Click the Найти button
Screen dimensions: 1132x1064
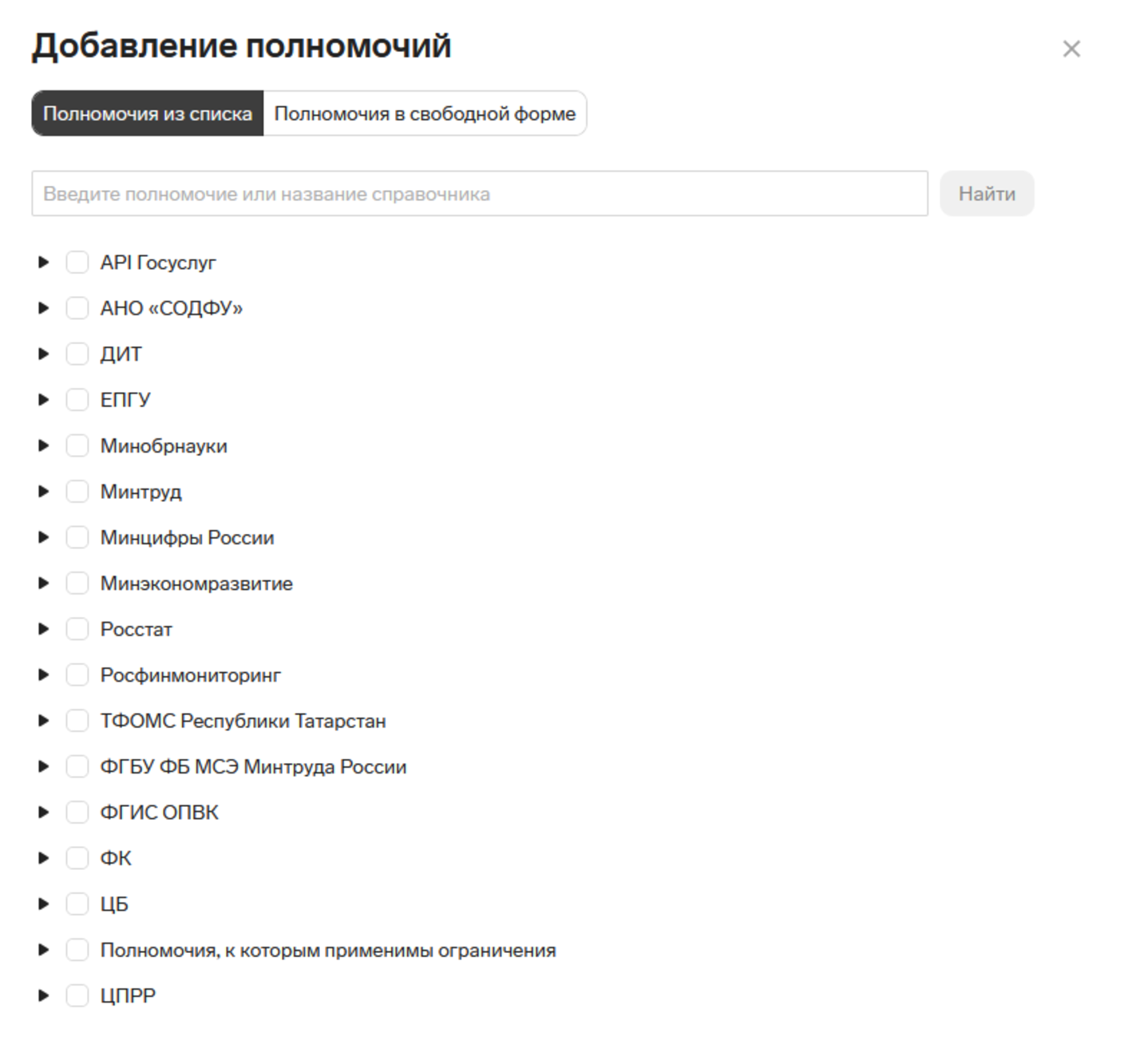(987, 193)
